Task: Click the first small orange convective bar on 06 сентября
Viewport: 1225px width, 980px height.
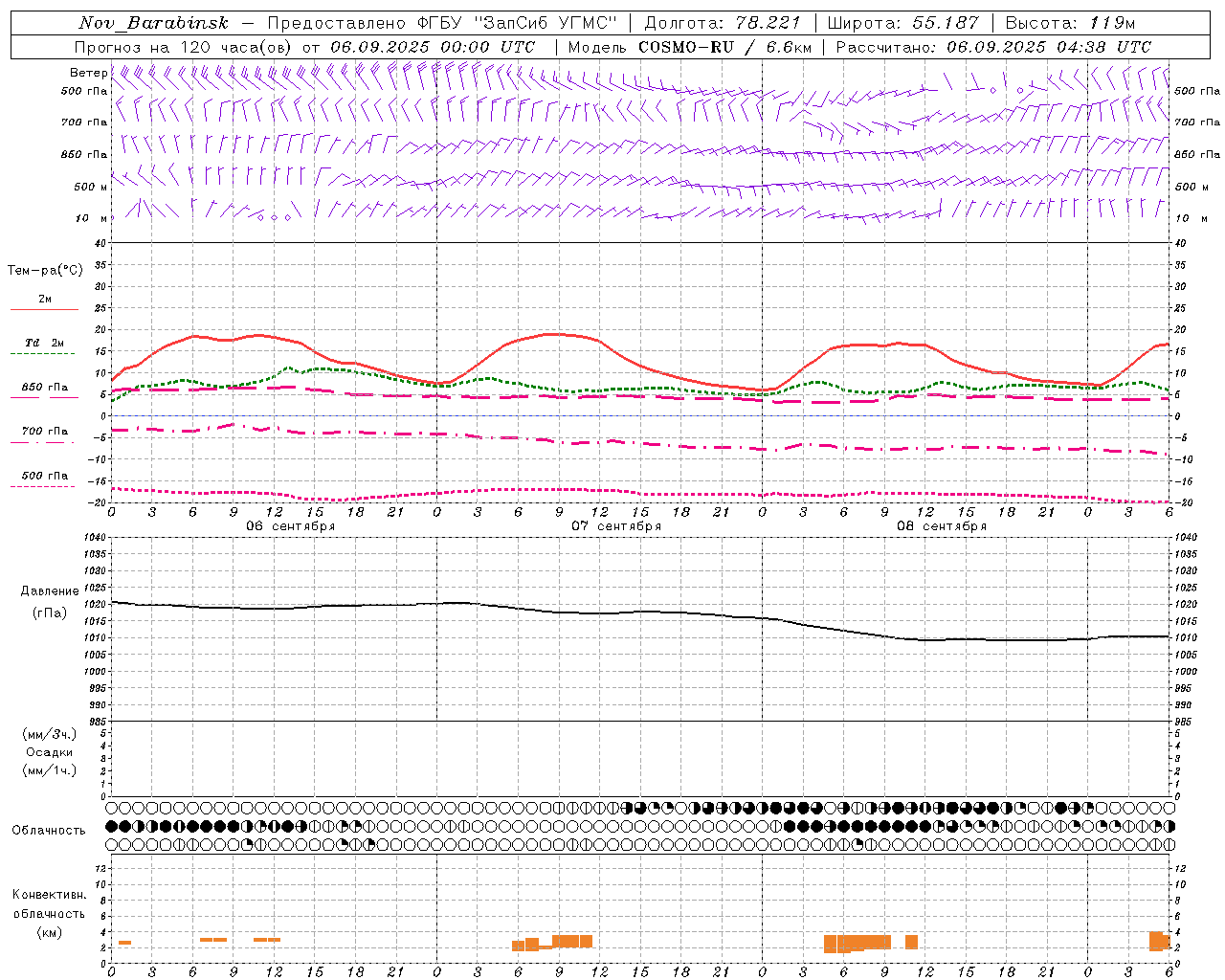Action: tap(124, 943)
